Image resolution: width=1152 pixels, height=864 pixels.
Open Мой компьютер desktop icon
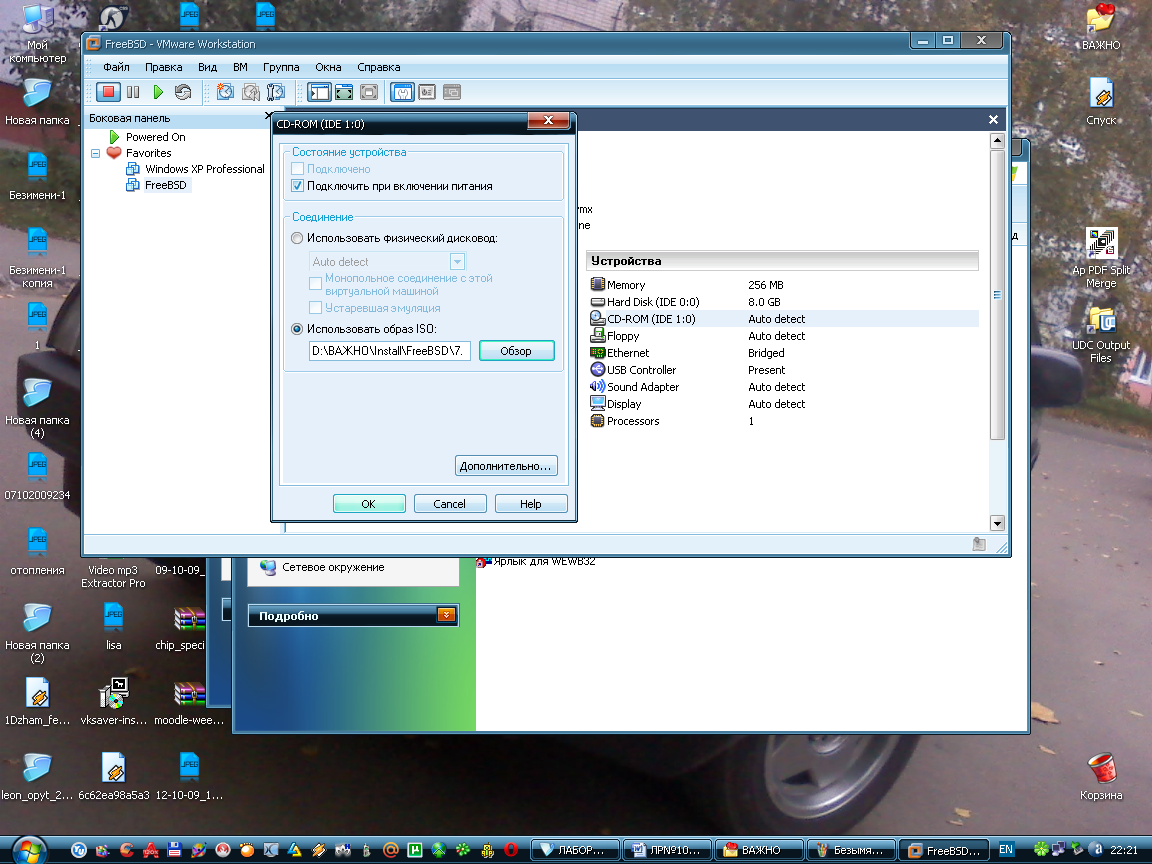tap(37, 33)
